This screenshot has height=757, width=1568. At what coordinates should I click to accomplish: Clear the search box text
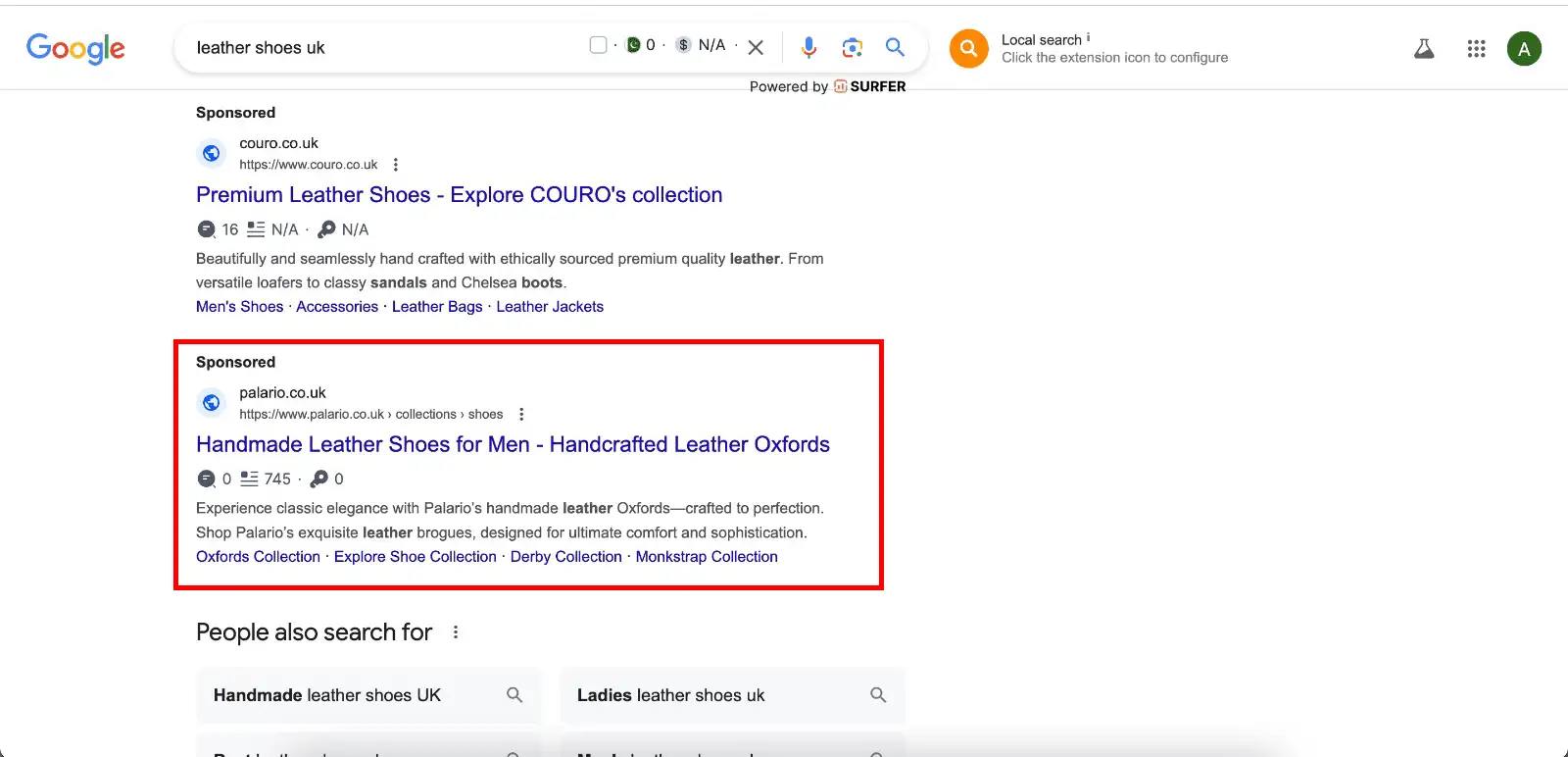(756, 47)
